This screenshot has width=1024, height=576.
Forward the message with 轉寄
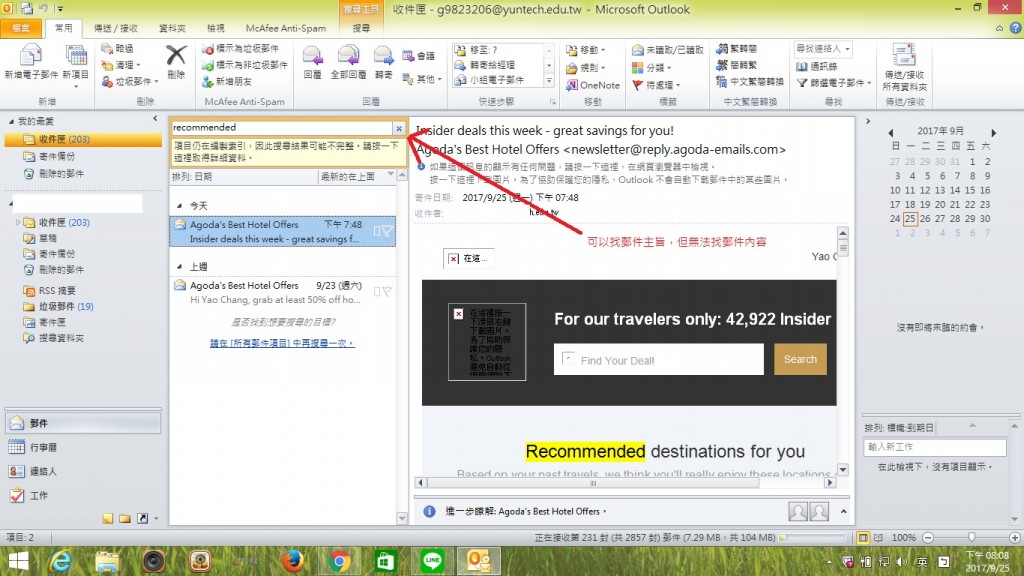383,63
